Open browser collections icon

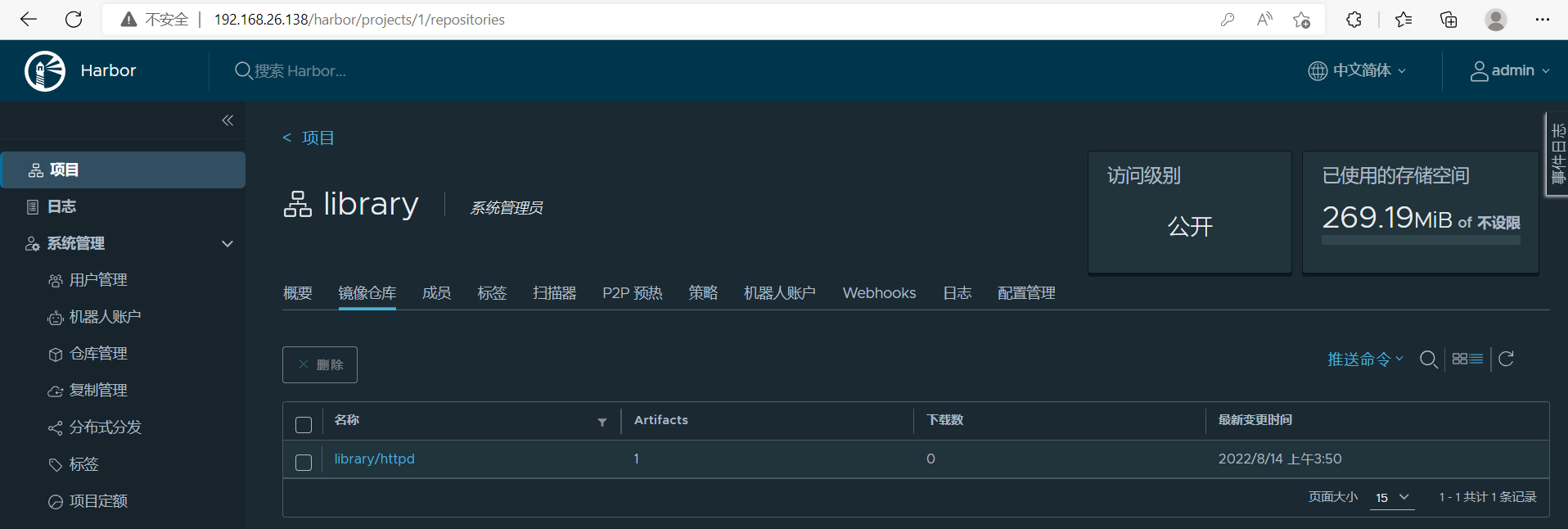[1449, 20]
